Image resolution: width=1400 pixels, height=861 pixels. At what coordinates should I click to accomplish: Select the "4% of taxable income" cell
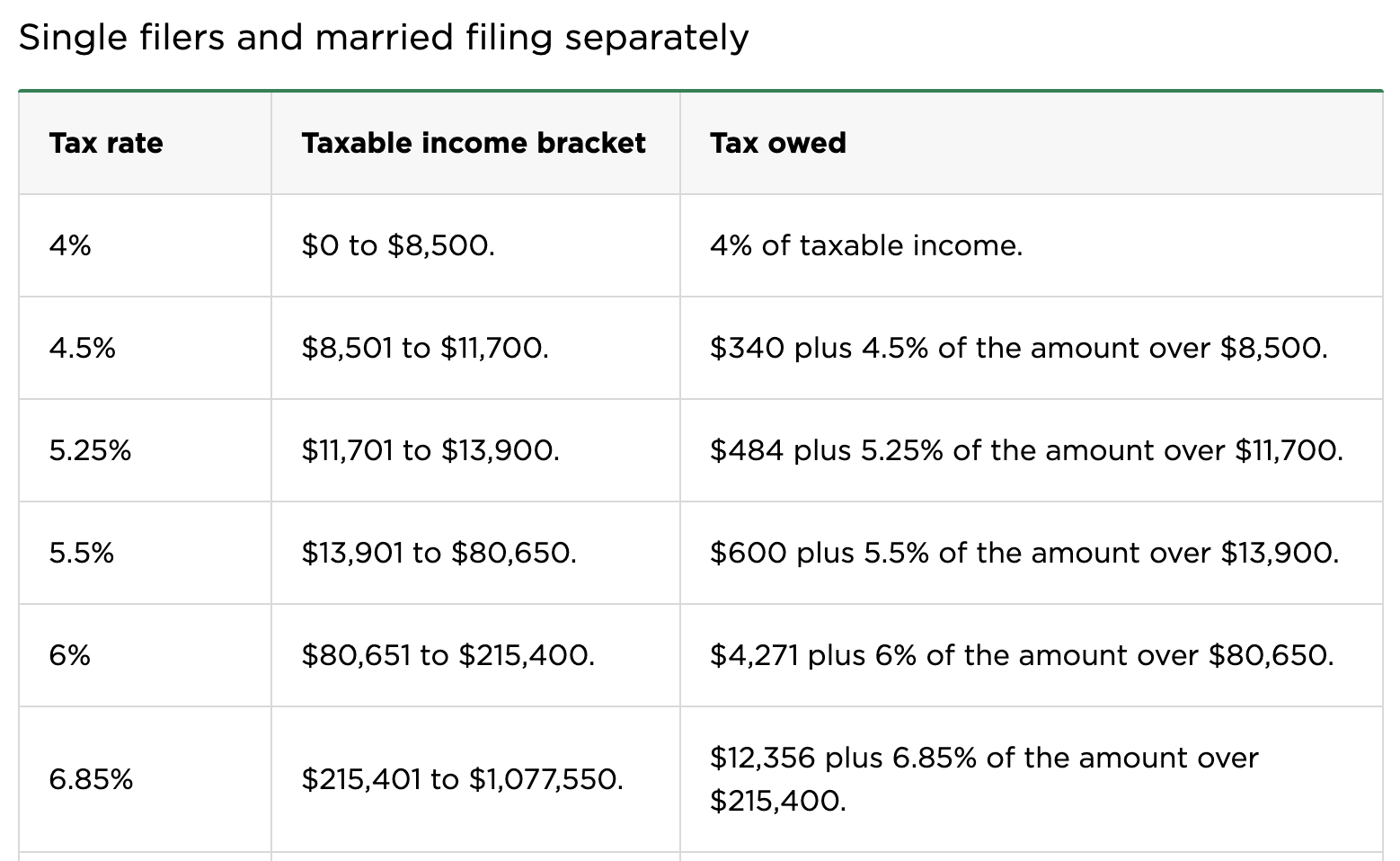(866, 245)
